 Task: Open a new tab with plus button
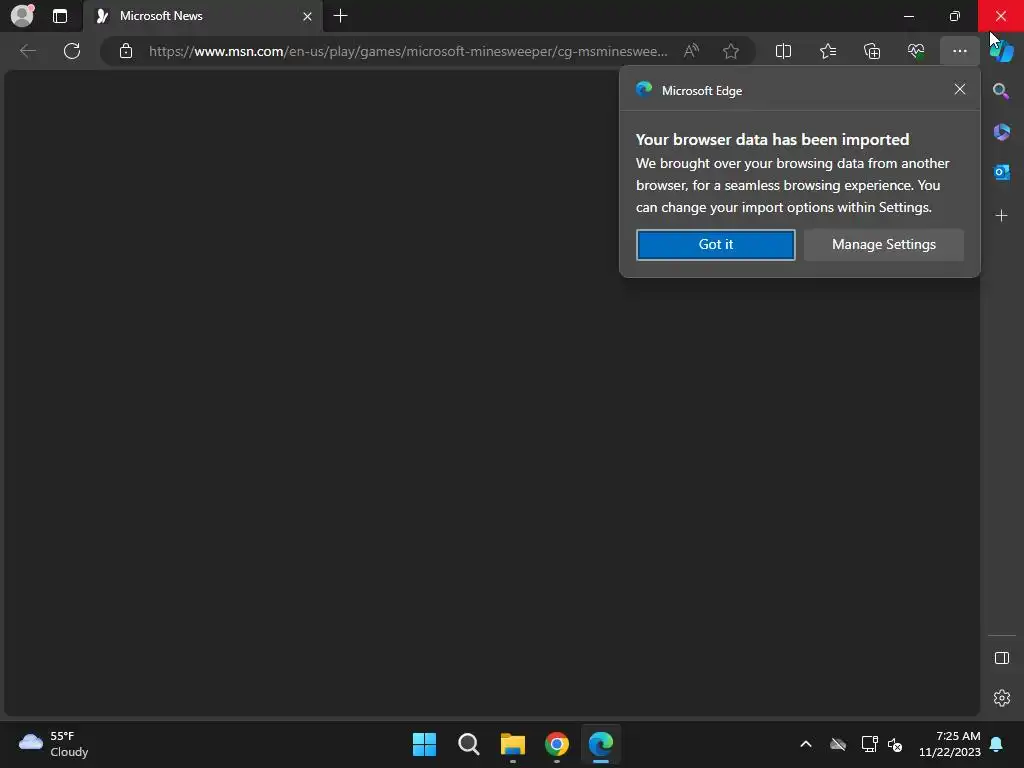[340, 16]
